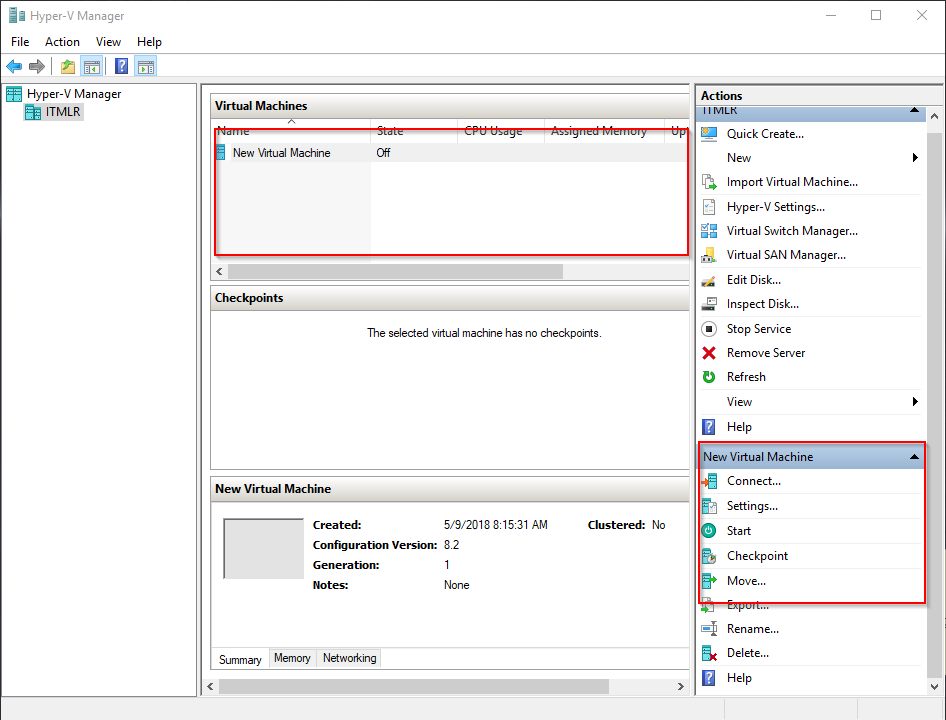The image size is (946, 720).
Task: Switch to the Summary tab
Action: point(240,659)
